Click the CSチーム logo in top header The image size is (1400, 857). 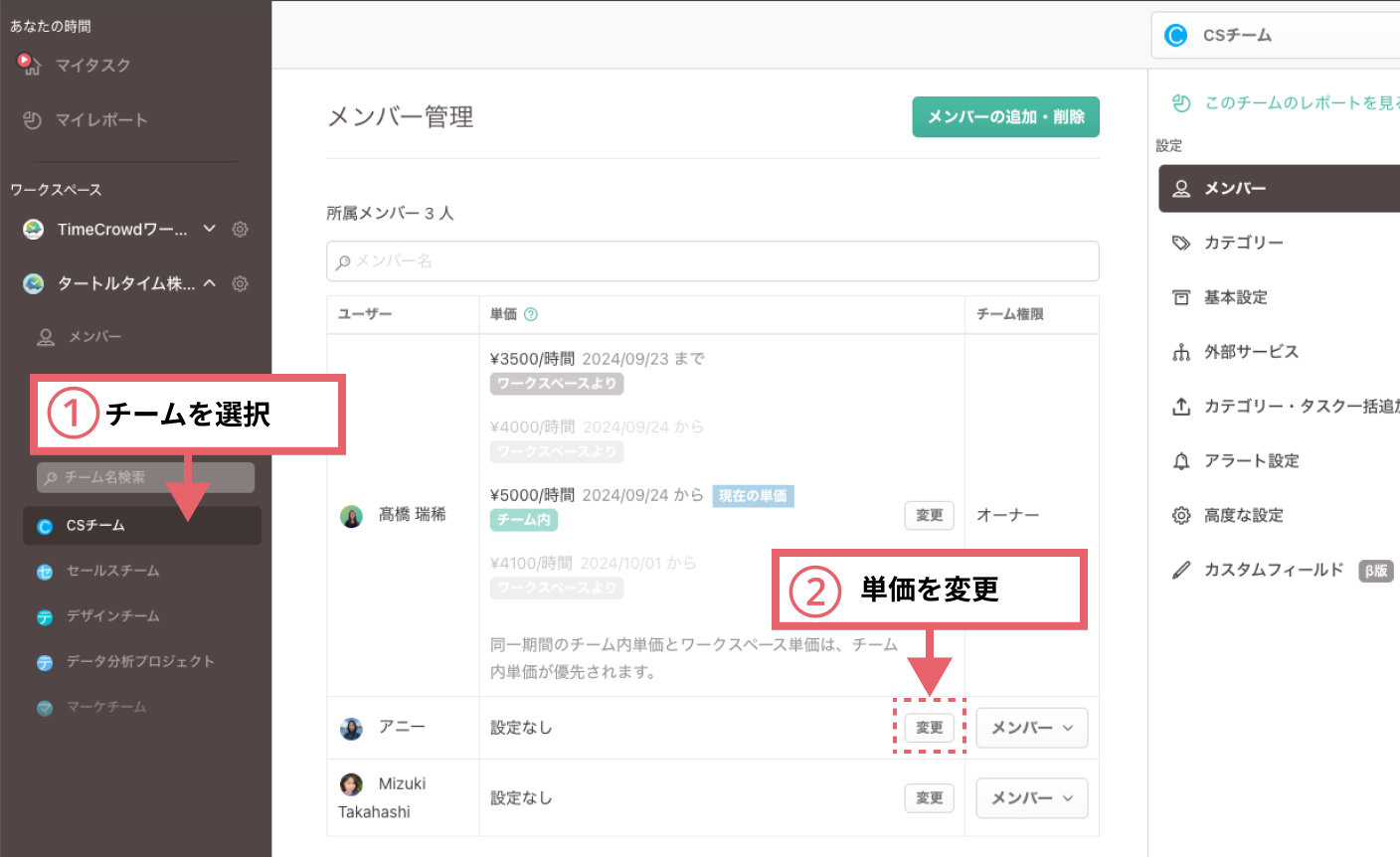1176,36
